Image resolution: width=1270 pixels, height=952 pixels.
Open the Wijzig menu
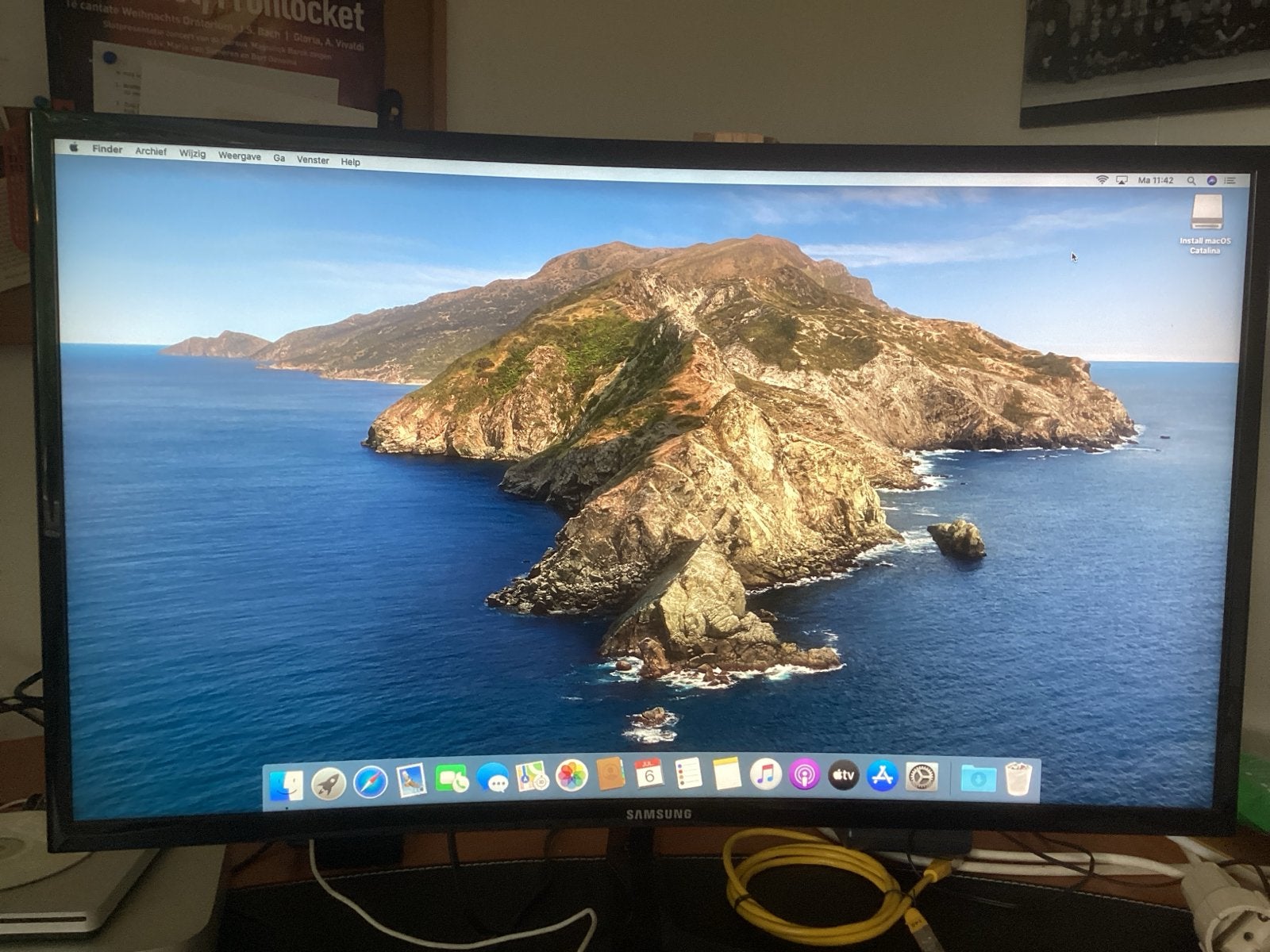click(x=193, y=154)
